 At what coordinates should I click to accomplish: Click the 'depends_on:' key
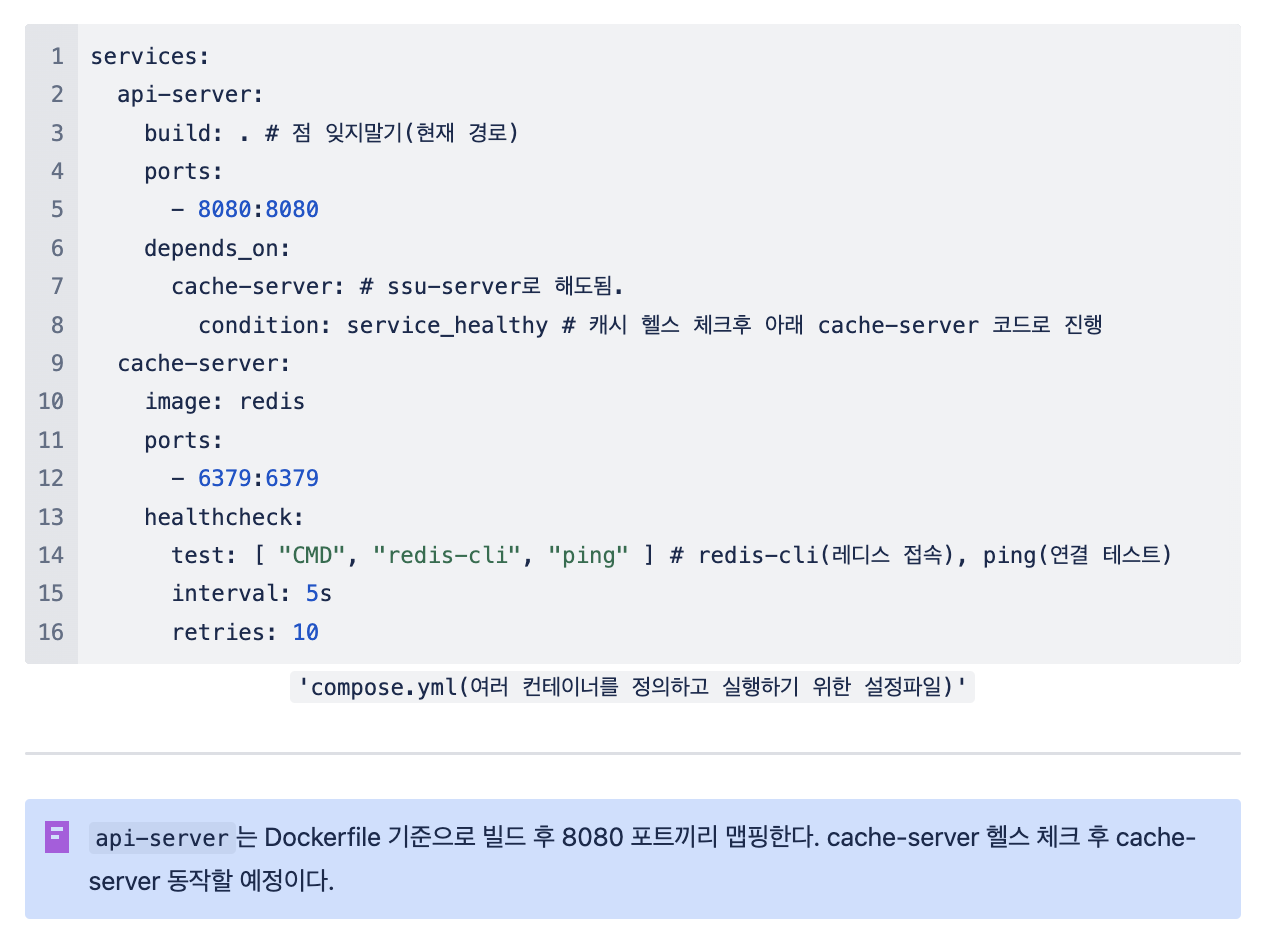(217, 248)
